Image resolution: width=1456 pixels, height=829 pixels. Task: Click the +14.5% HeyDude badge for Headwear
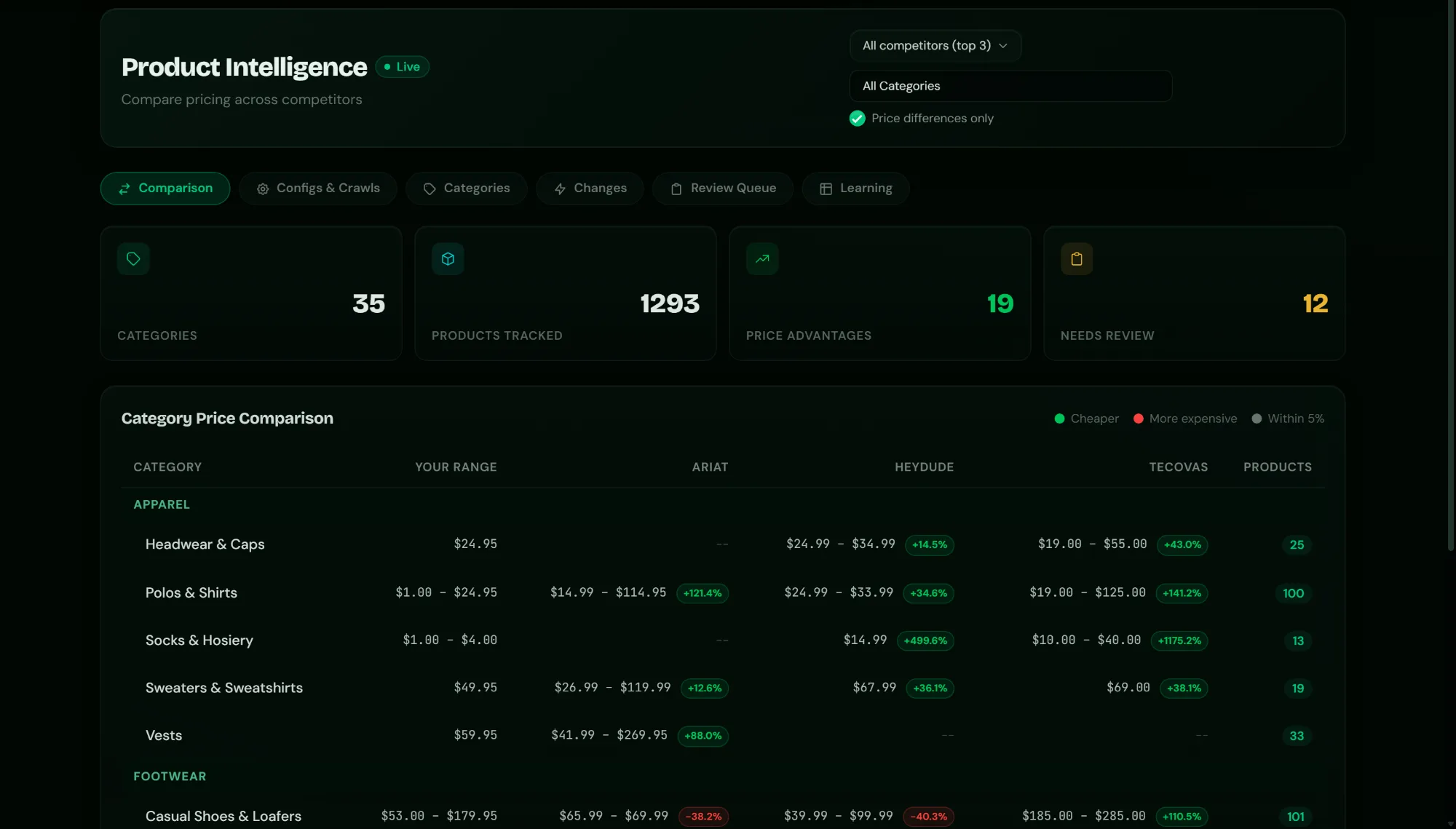pyautogui.click(x=930, y=545)
